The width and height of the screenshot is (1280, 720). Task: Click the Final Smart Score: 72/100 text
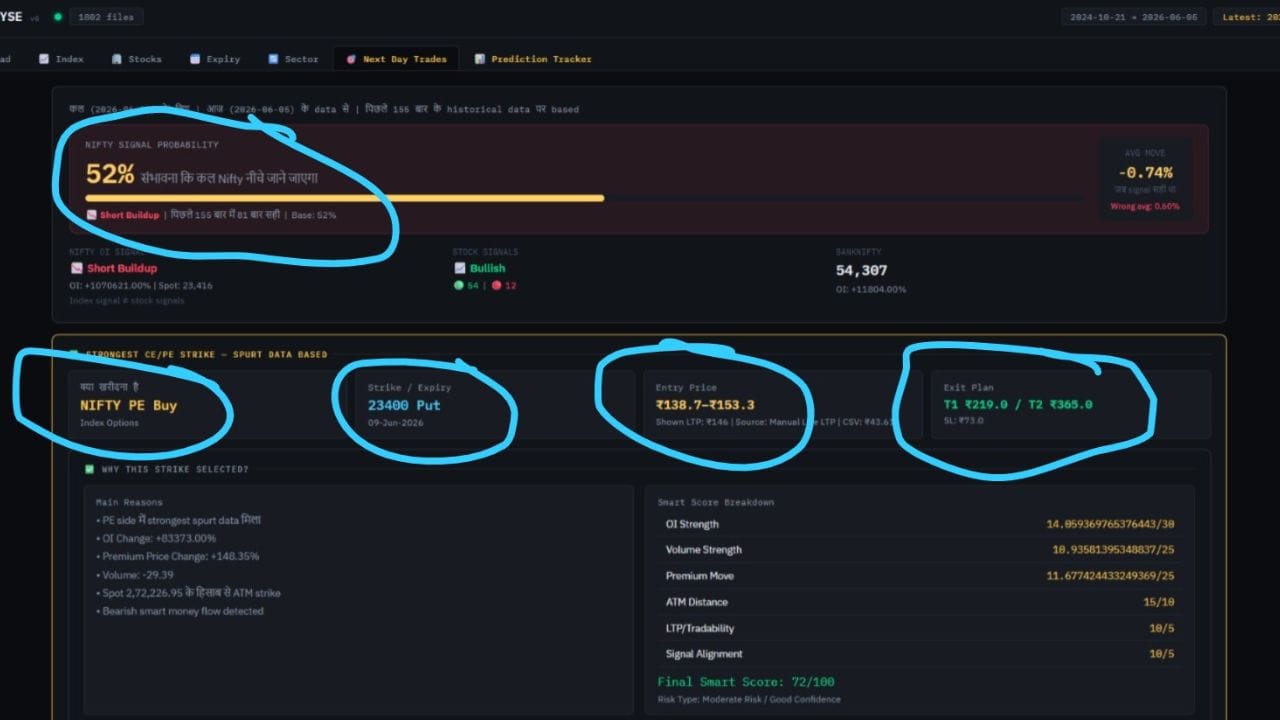click(746, 682)
